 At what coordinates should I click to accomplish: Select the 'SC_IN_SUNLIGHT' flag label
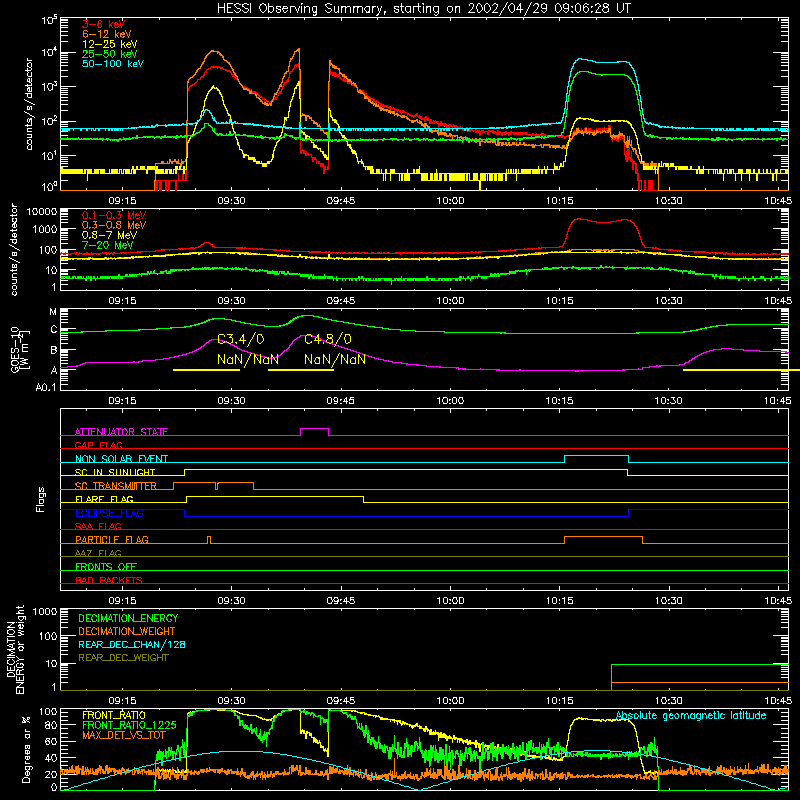click(115, 472)
